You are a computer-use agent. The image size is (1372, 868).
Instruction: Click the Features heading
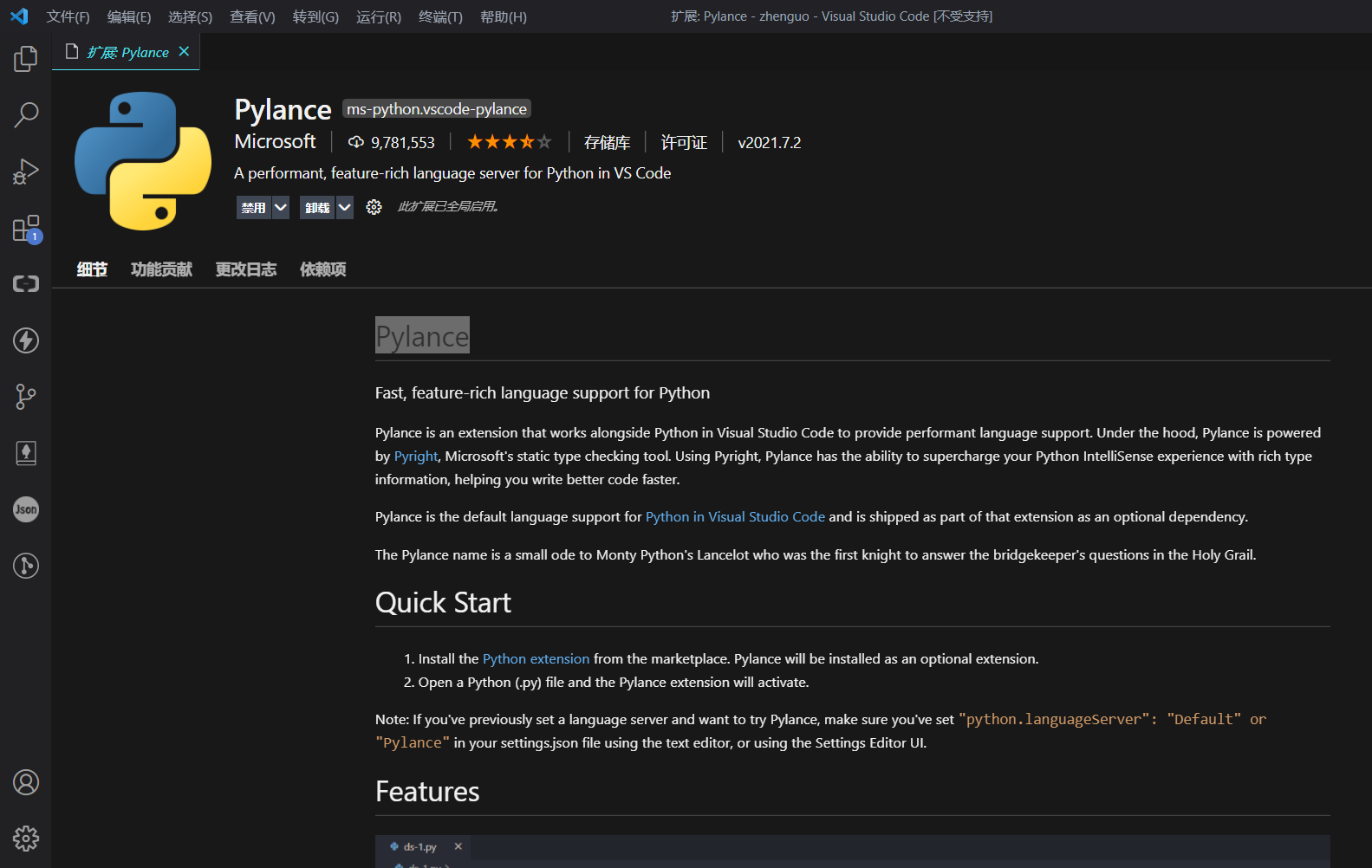tap(427, 791)
